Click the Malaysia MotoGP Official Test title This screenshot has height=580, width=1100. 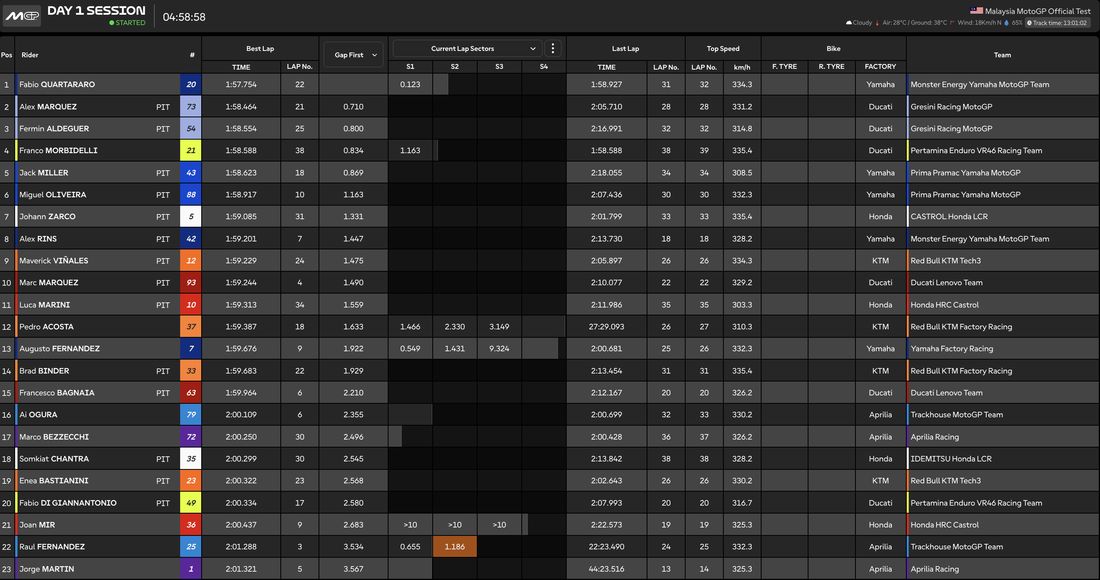(x=1038, y=11)
